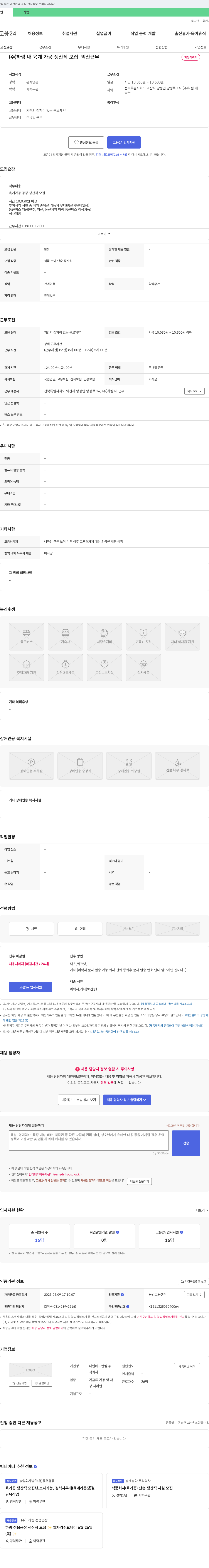
Task: Click the info icon beside 빅데이터 추천 정보
Action: point(35,1466)
